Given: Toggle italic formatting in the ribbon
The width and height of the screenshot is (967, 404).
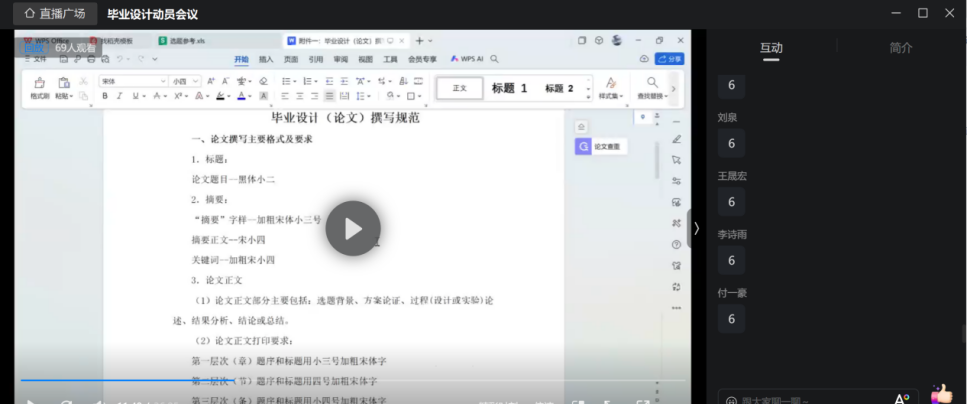Looking at the screenshot, I should point(121,96).
